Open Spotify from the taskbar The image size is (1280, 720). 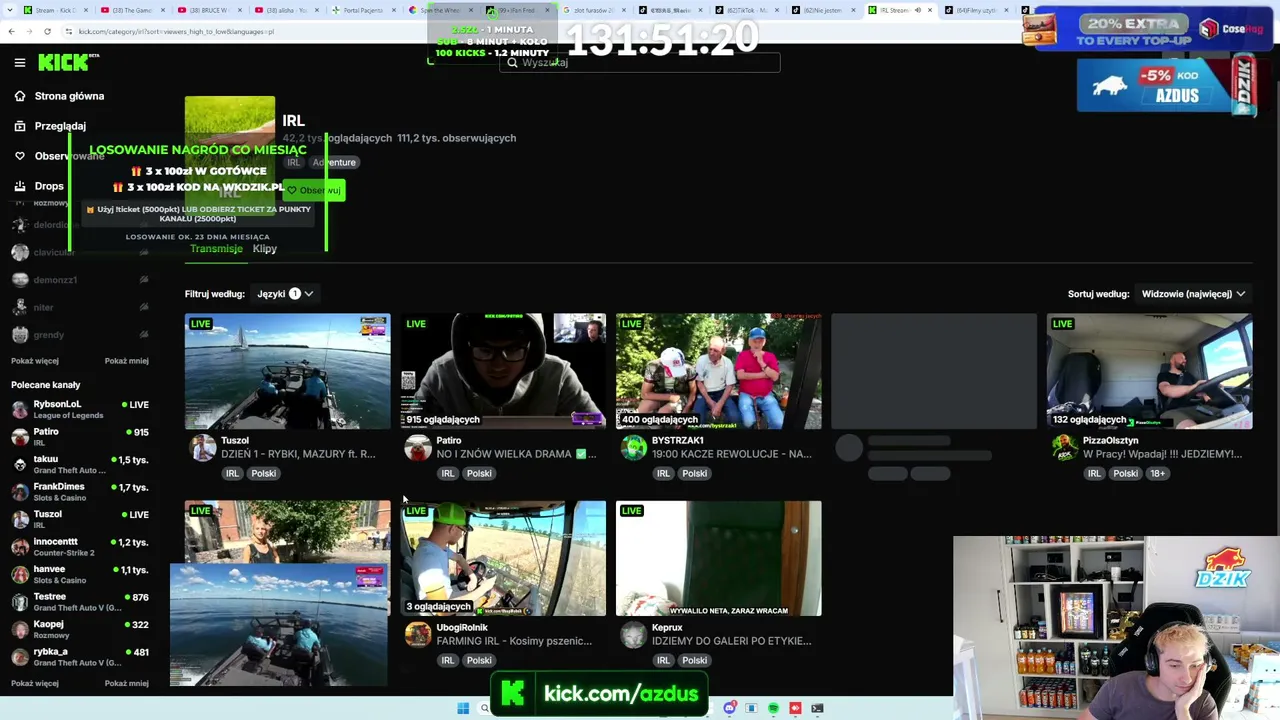point(774,708)
